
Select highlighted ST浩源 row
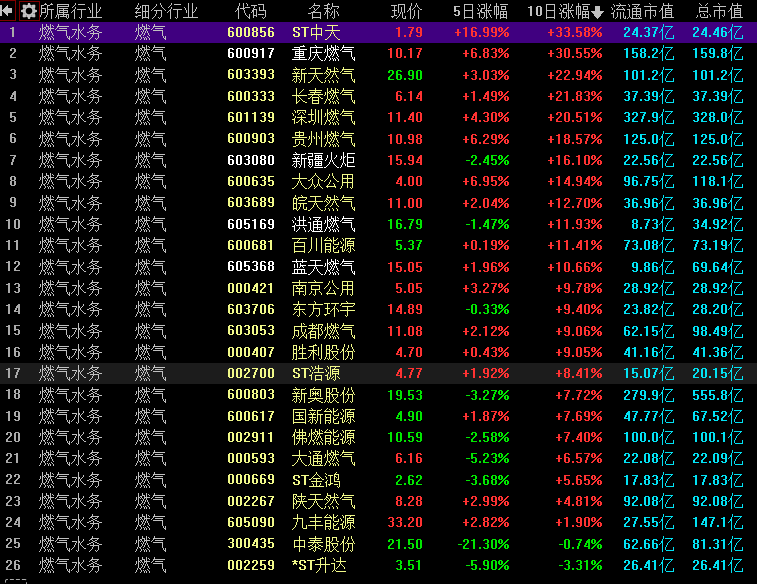click(x=316, y=373)
